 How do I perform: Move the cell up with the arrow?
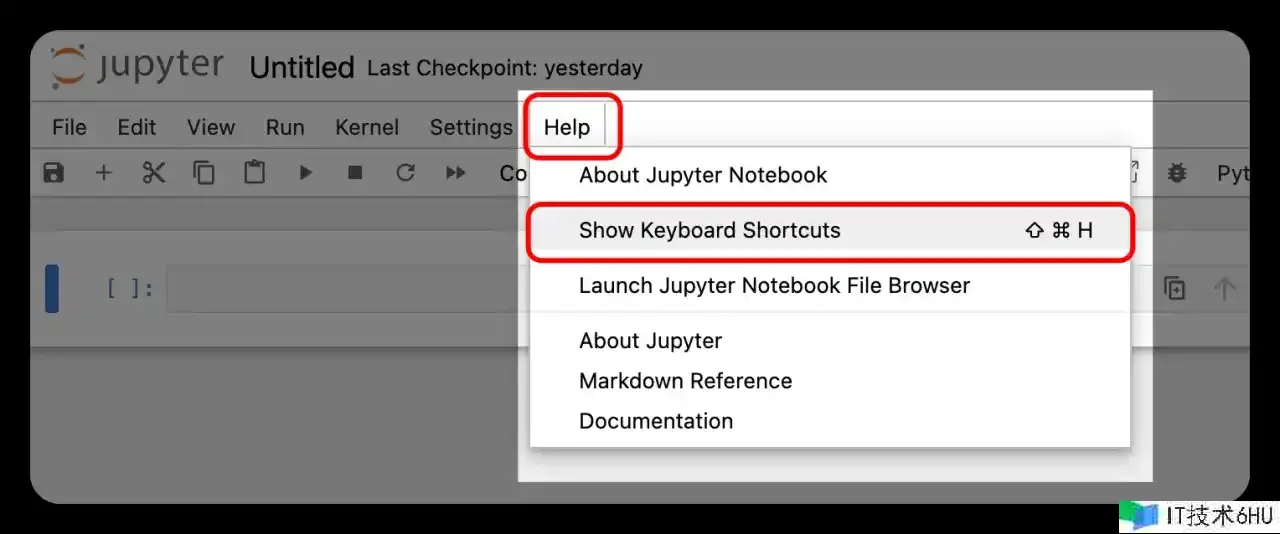click(x=1224, y=289)
